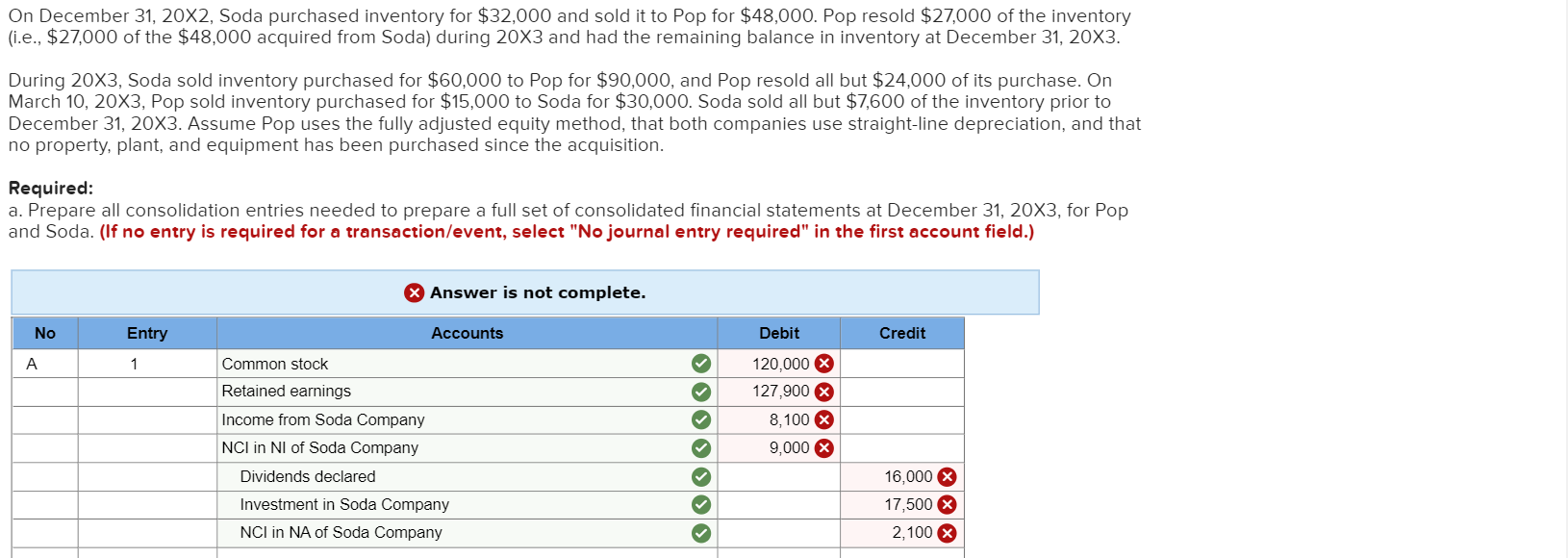Click the Accounts column header

click(467, 333)
